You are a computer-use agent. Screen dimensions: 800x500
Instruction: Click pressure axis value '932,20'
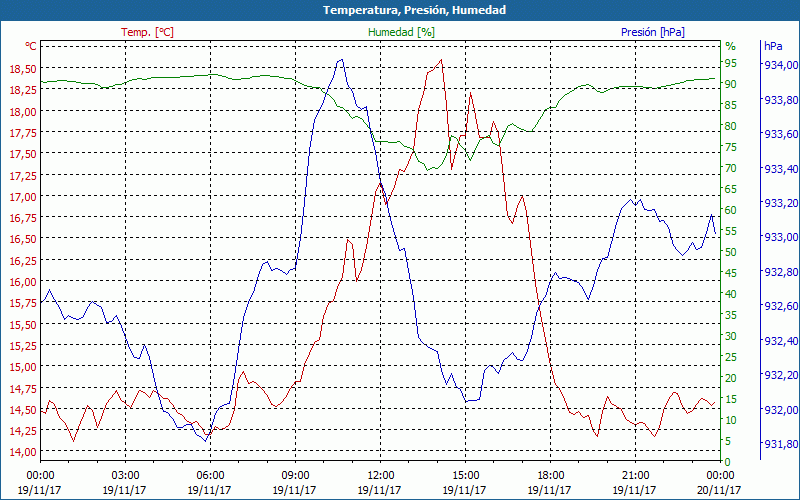pos(780,375)
